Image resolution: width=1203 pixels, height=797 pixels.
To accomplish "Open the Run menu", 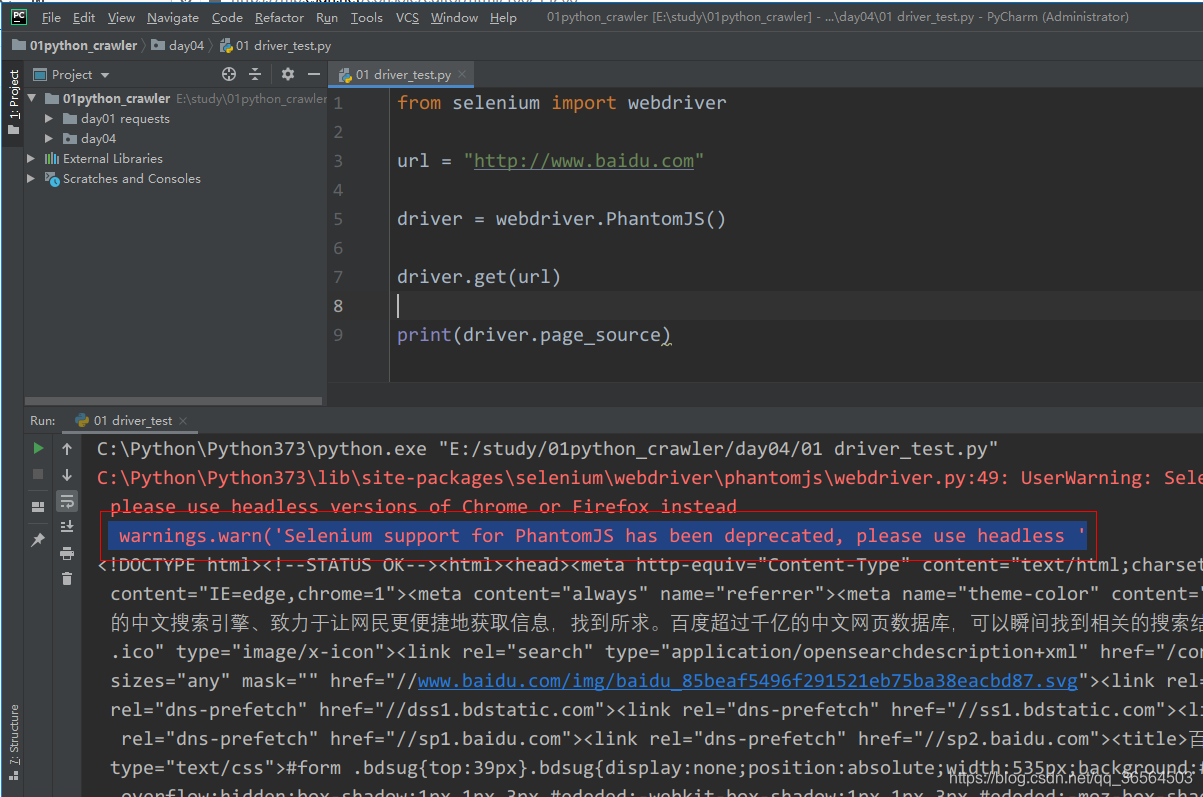I will tap(326, 17).
